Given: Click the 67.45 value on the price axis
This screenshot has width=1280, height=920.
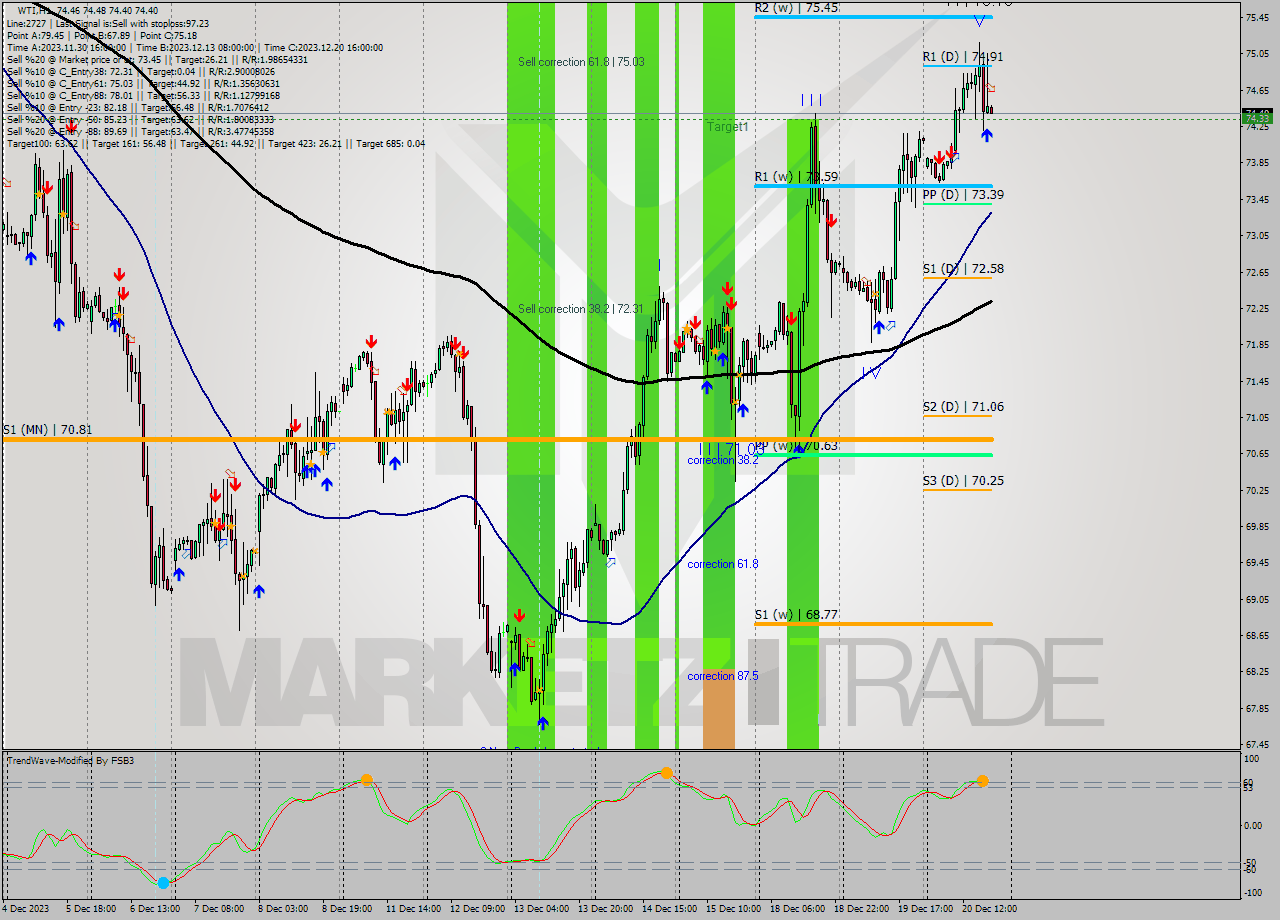Looking at the screenshot, I should (x=1257, y=744).
